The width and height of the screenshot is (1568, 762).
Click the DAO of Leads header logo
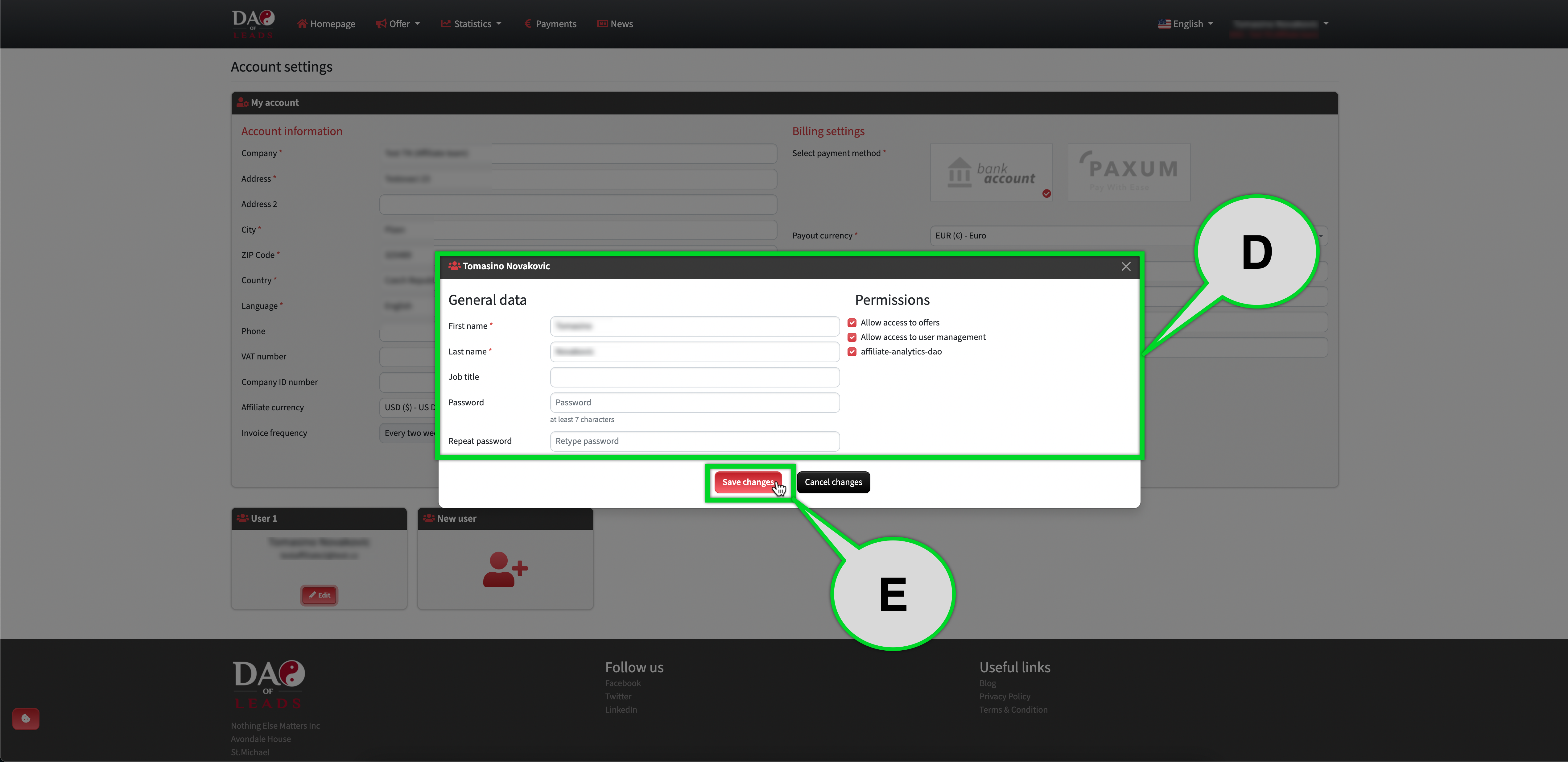point(253,24)
